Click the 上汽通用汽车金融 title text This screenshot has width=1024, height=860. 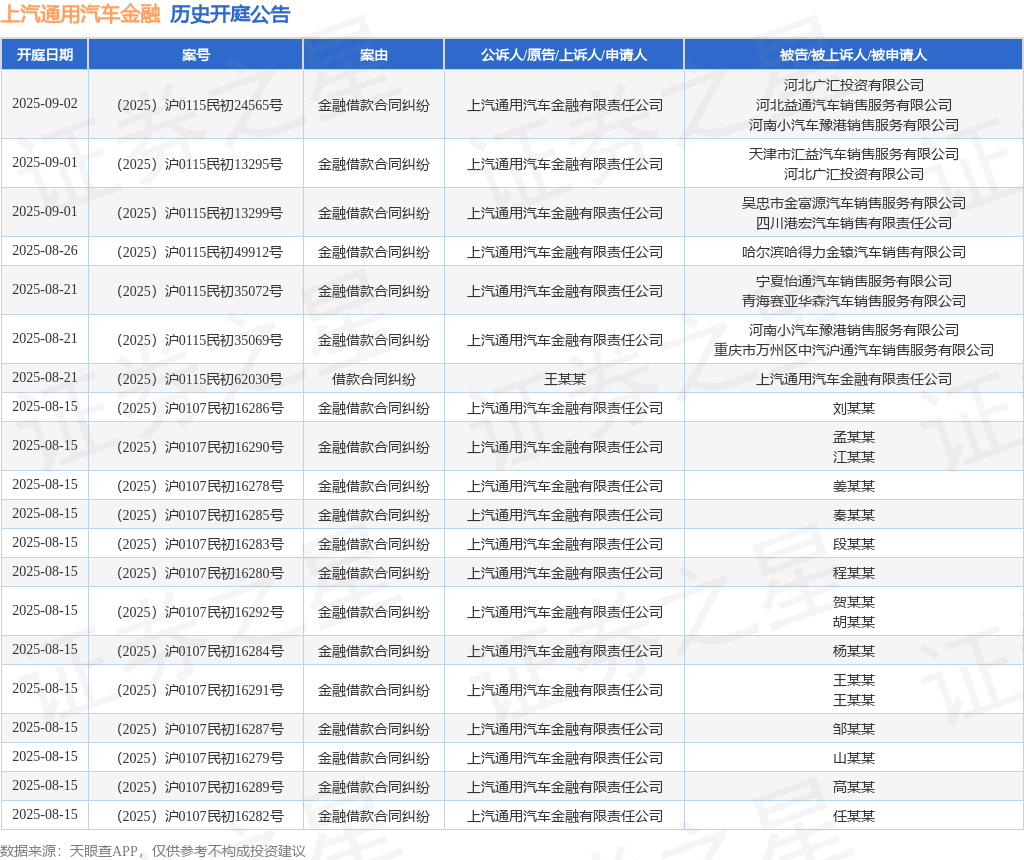coord(80,14)
